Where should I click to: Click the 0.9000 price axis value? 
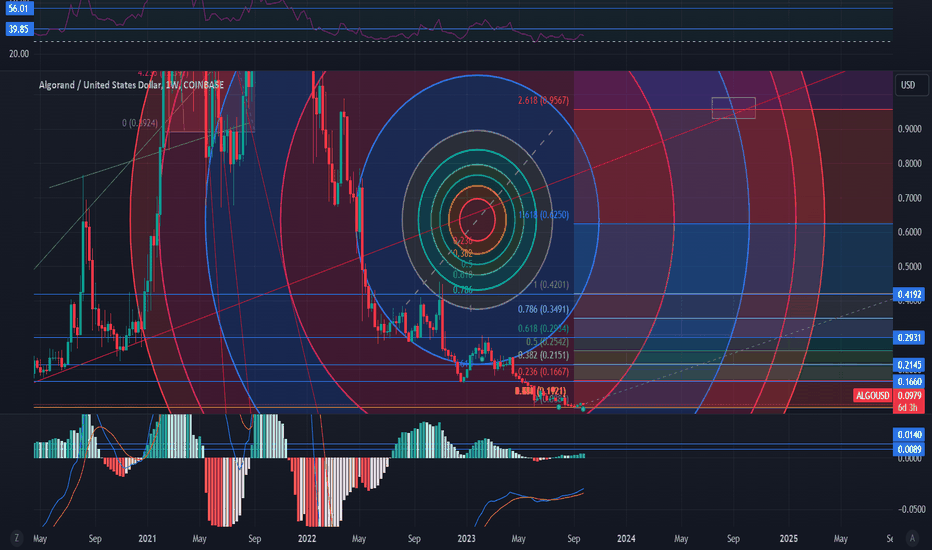pyautogui.click(x=909, y=129)
